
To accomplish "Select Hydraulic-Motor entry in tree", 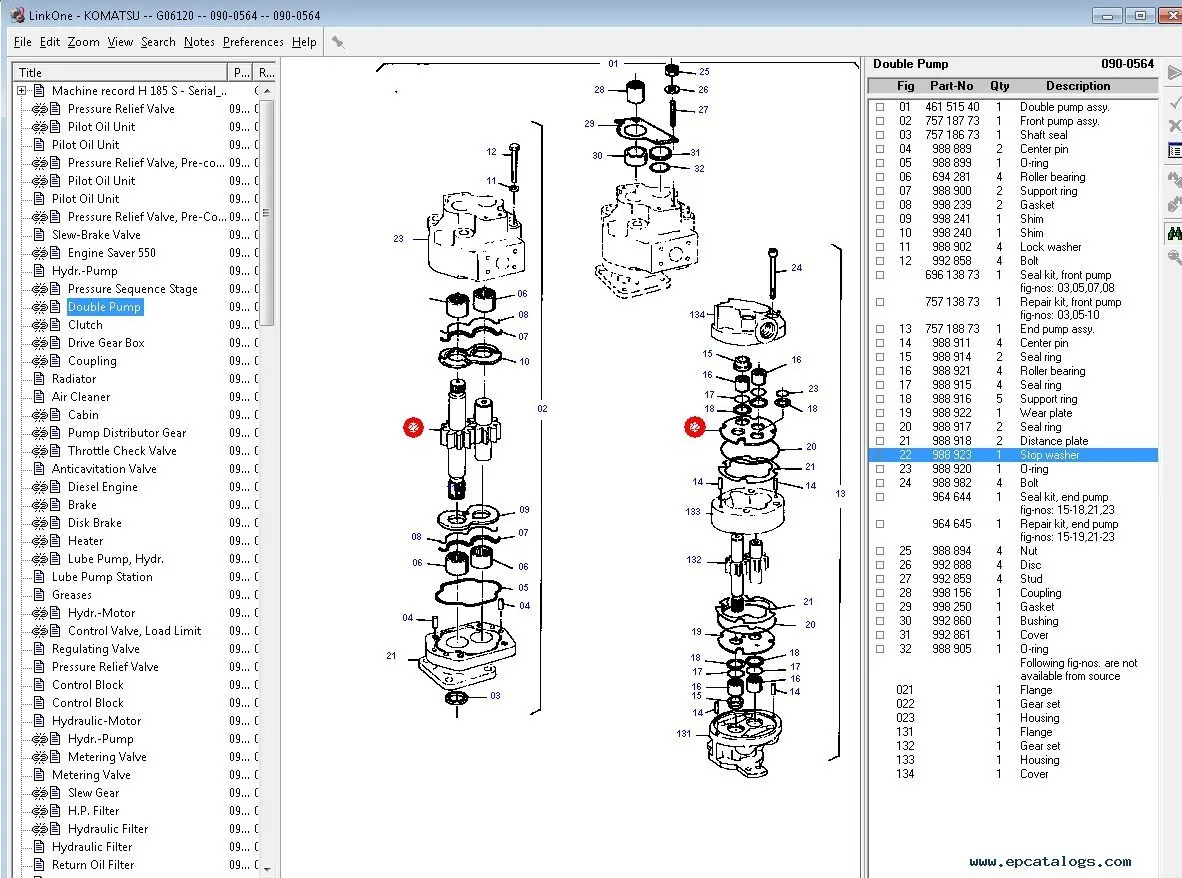I will 96,721.
